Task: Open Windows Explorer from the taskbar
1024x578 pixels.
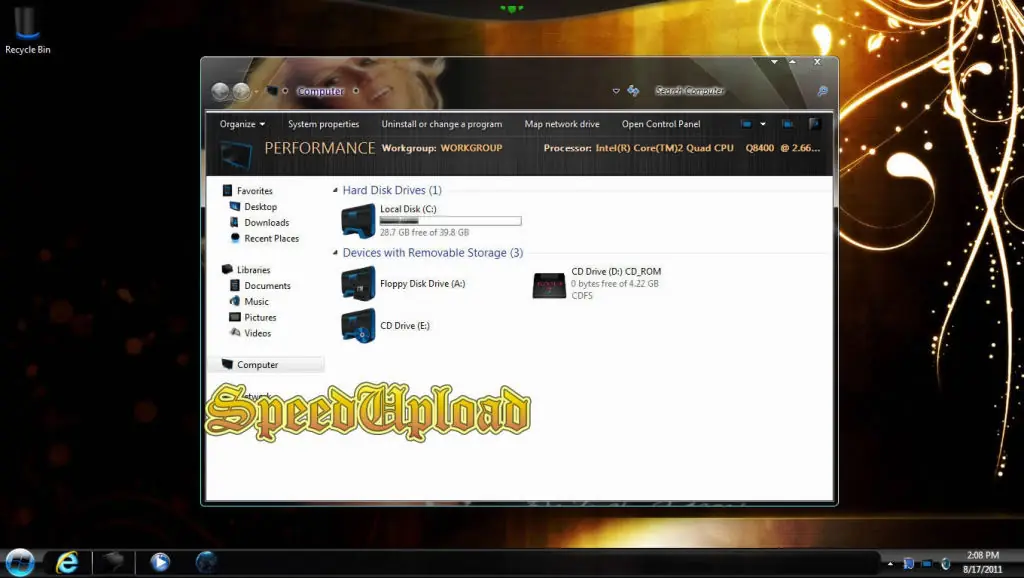Action: pos(113,562)
